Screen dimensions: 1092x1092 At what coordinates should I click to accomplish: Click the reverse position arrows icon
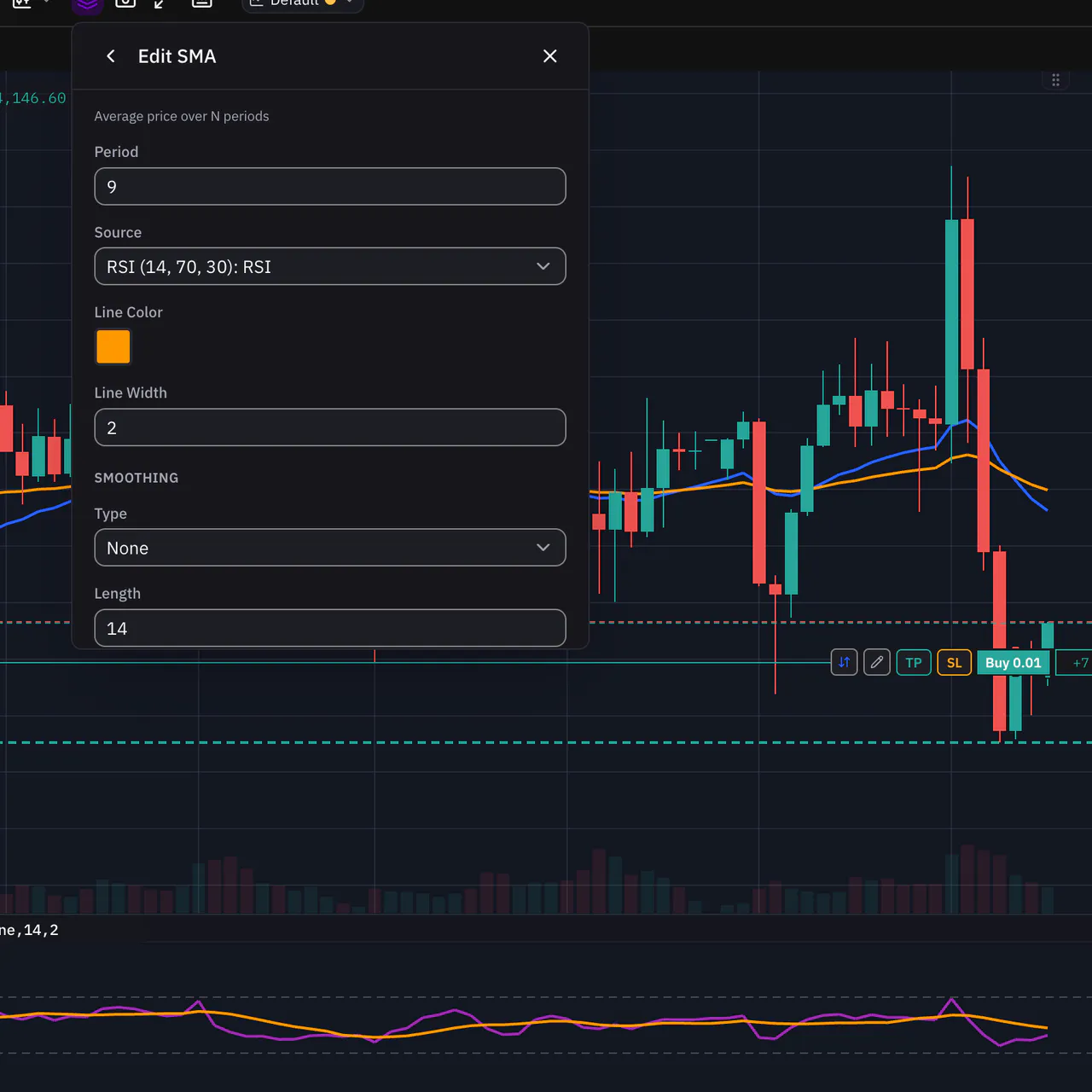point(845,663)
